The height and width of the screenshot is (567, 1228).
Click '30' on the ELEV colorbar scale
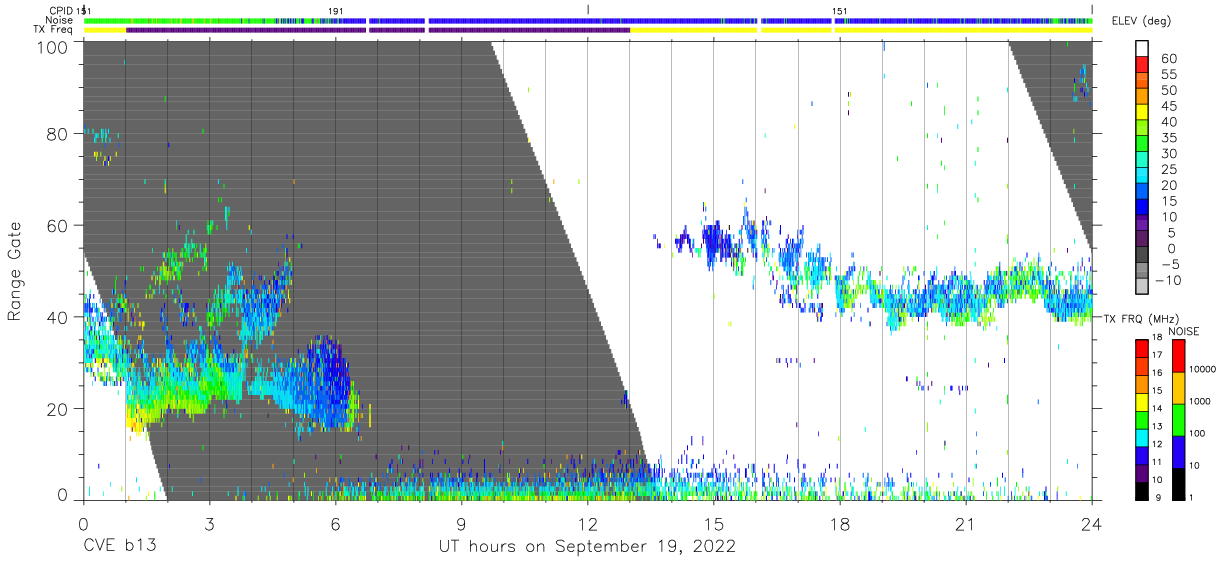click(1168, 154)
